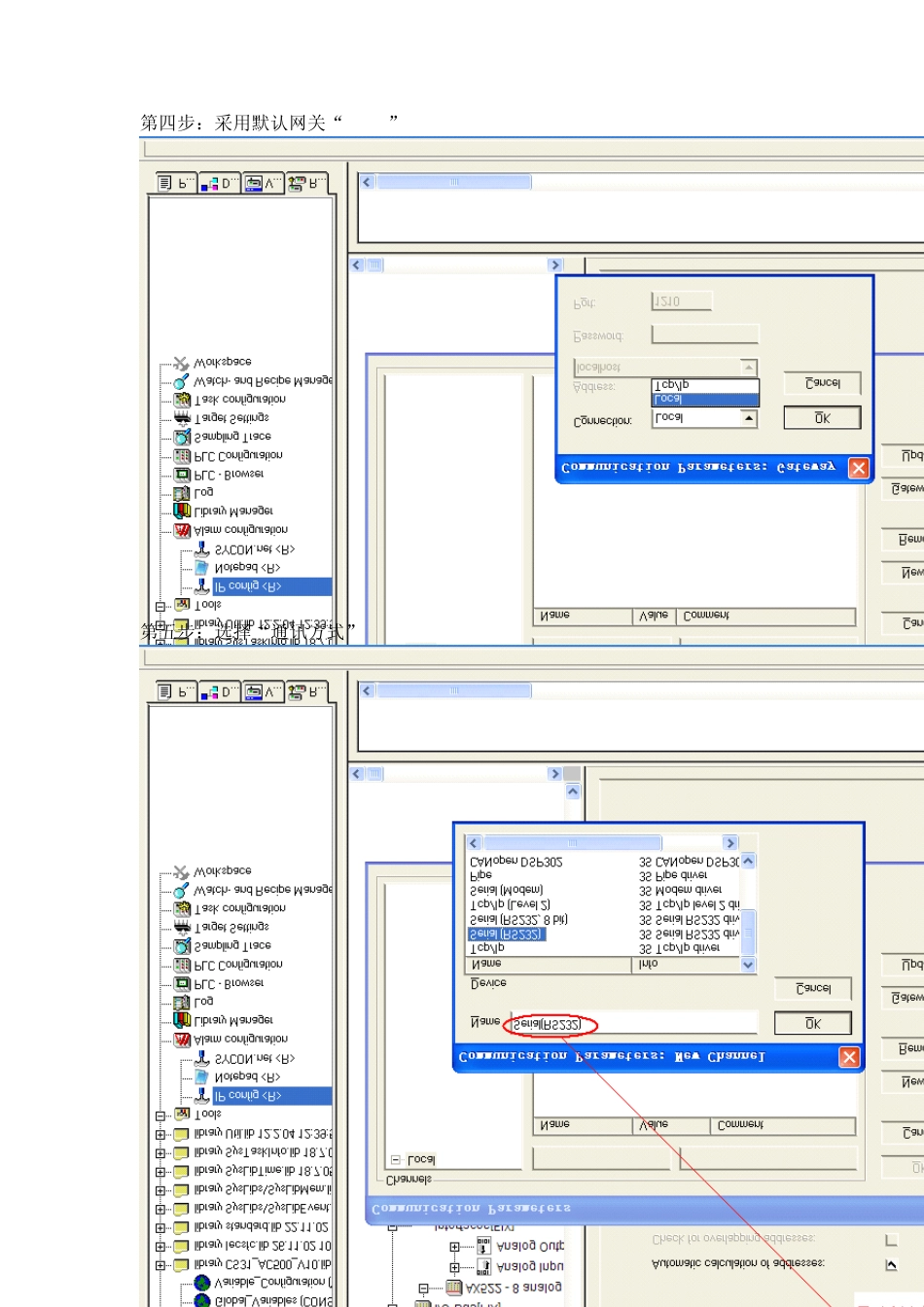Image resolution: width=924 pixels, height=1307 pixels.
Task: Collapse Tools node in New Channel screenshot
Action: pyautogui.click(x=161, y=1115)
